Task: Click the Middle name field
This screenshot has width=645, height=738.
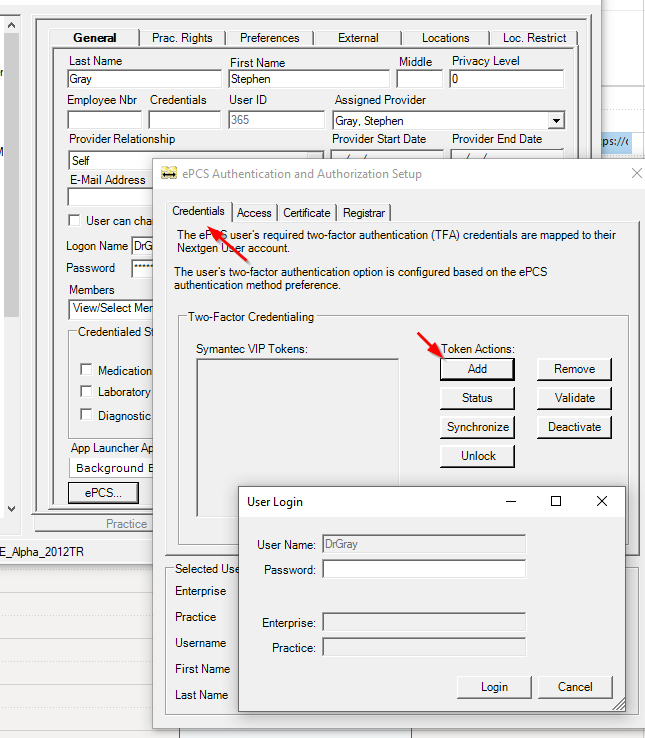Action: 419,79
